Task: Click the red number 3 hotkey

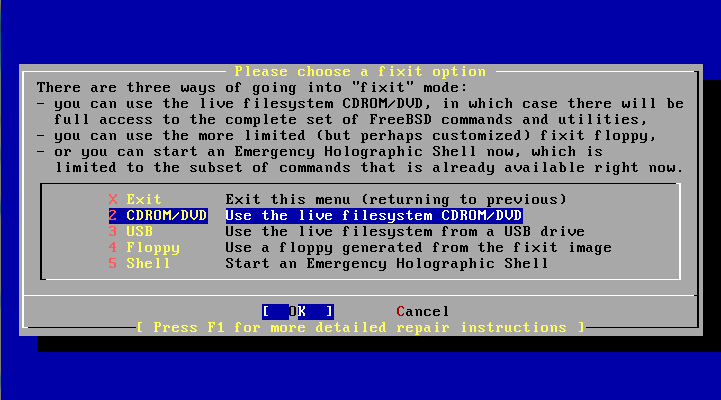Action: tap(113, 232)
